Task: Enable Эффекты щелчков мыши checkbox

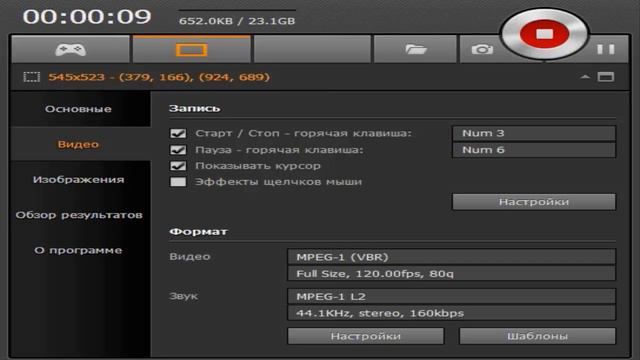Action: 178,182
